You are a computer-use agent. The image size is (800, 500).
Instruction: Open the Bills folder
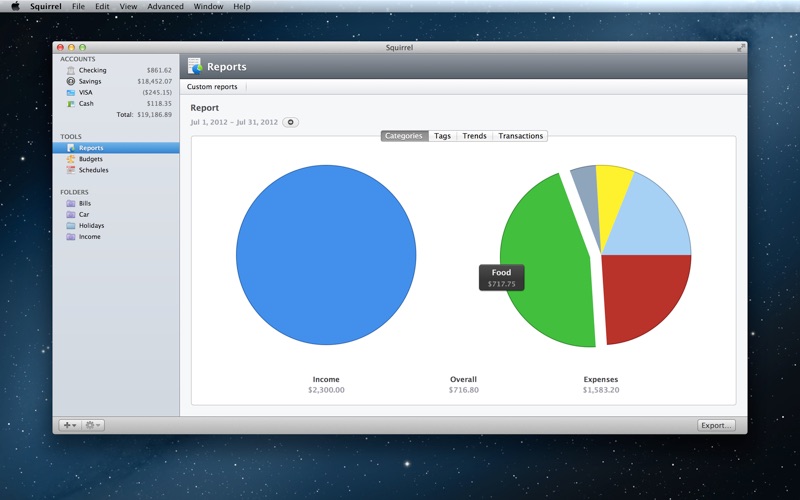(85, 203)
